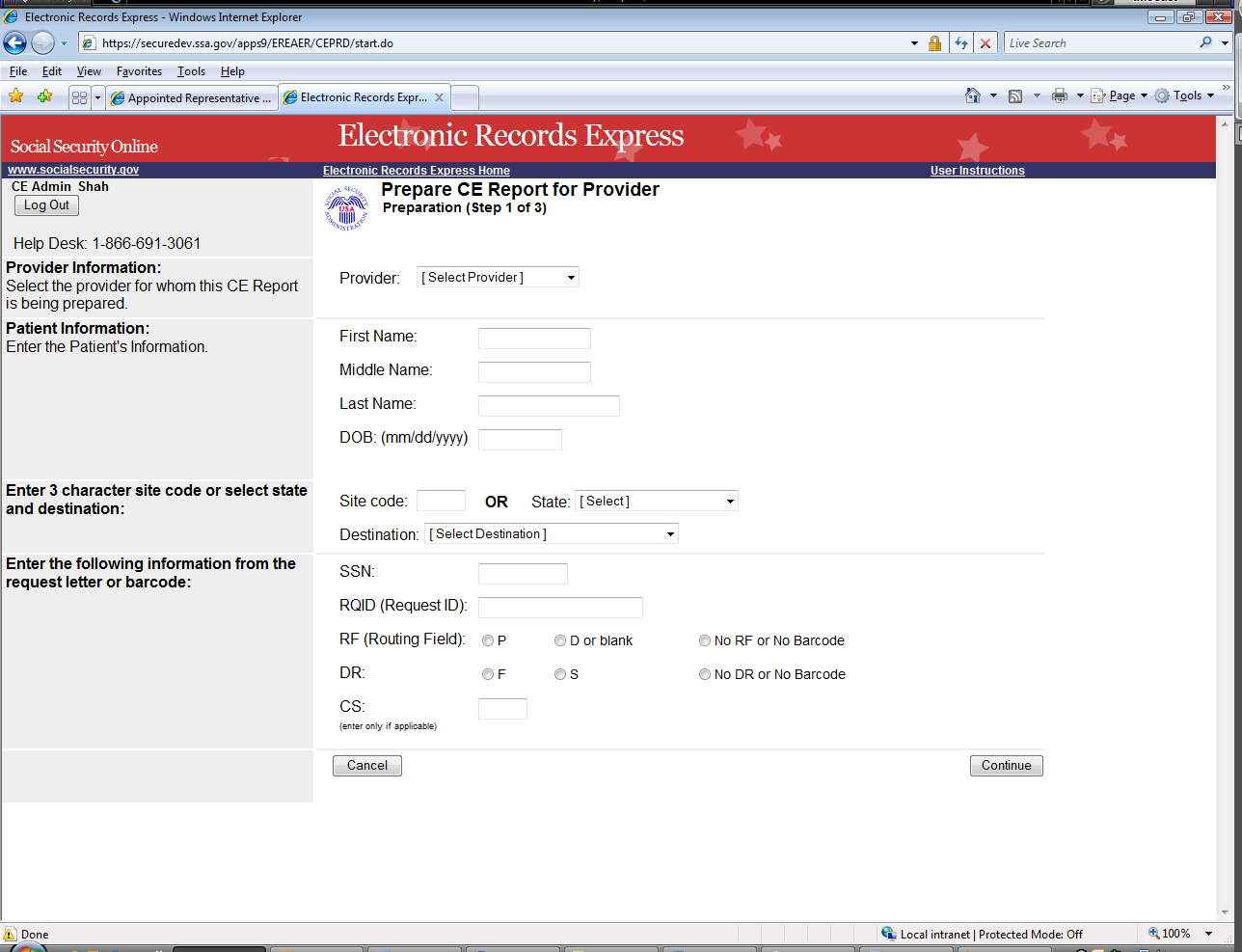Open the Favorites menu
The height and width of the screenshot is (952, 1242).
139,71
